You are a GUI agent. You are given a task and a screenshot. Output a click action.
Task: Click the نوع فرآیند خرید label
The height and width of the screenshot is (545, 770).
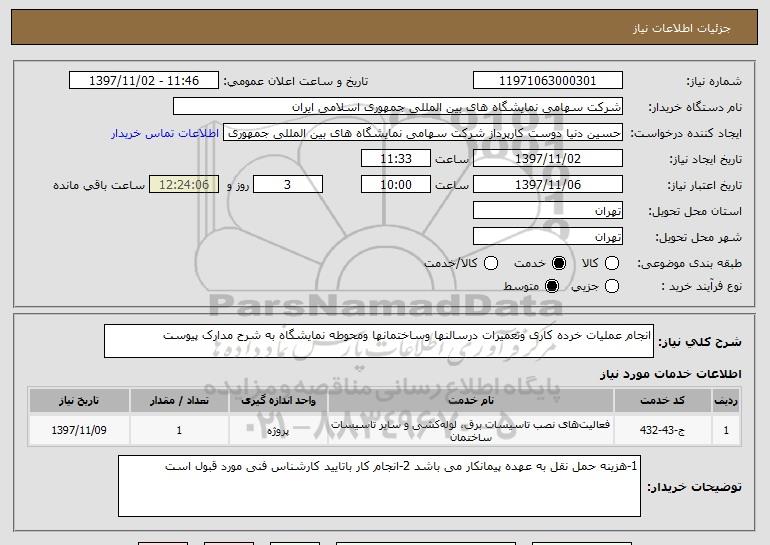[701, 286]
